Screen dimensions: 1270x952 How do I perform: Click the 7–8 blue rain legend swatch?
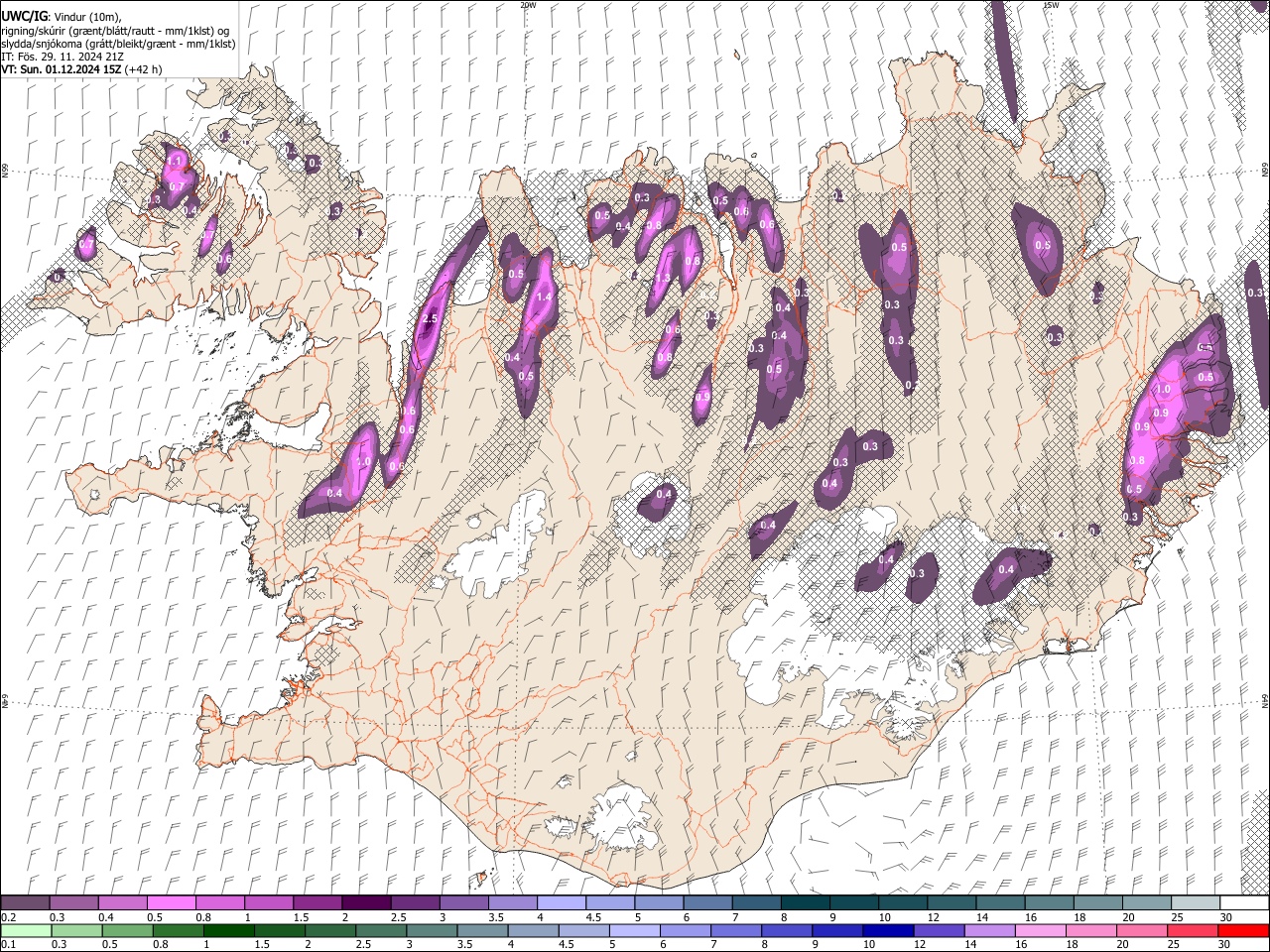coord(737,931)
